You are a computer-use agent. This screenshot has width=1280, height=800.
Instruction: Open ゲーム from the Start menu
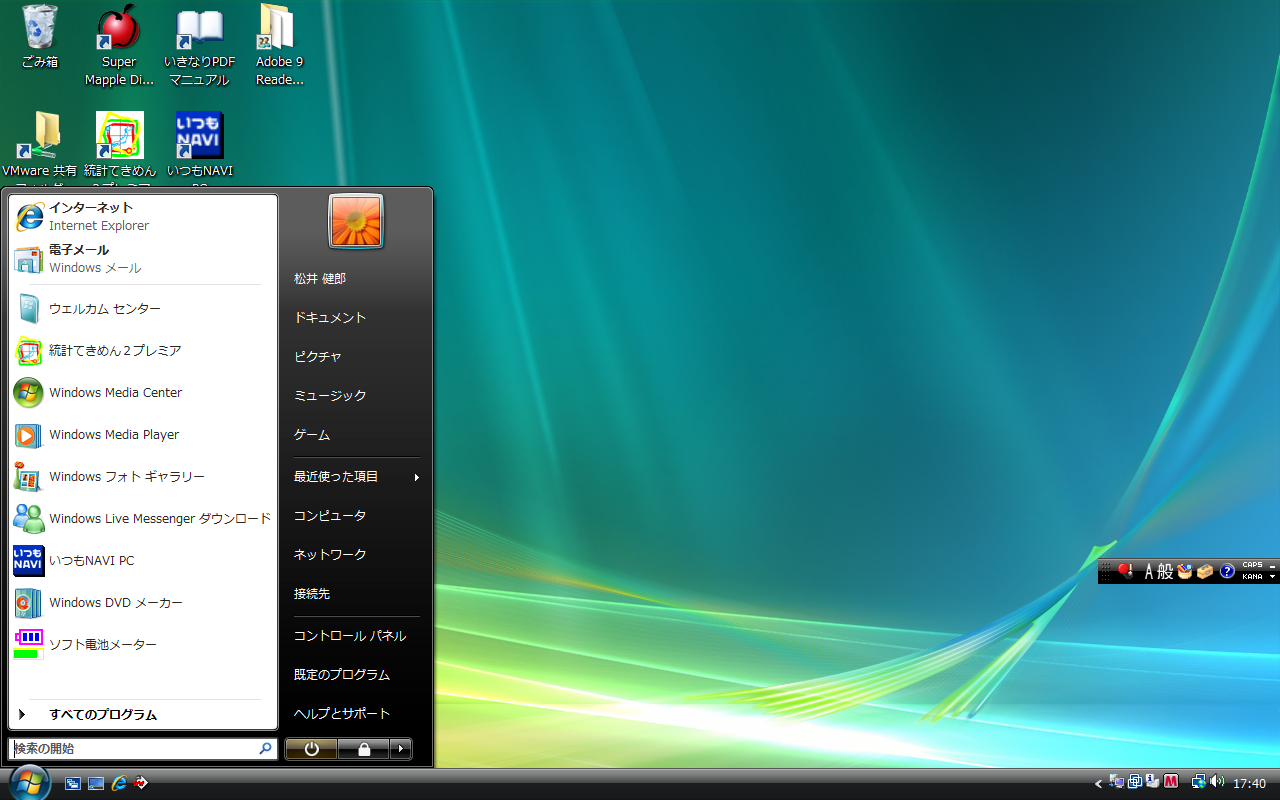[356, 435]
